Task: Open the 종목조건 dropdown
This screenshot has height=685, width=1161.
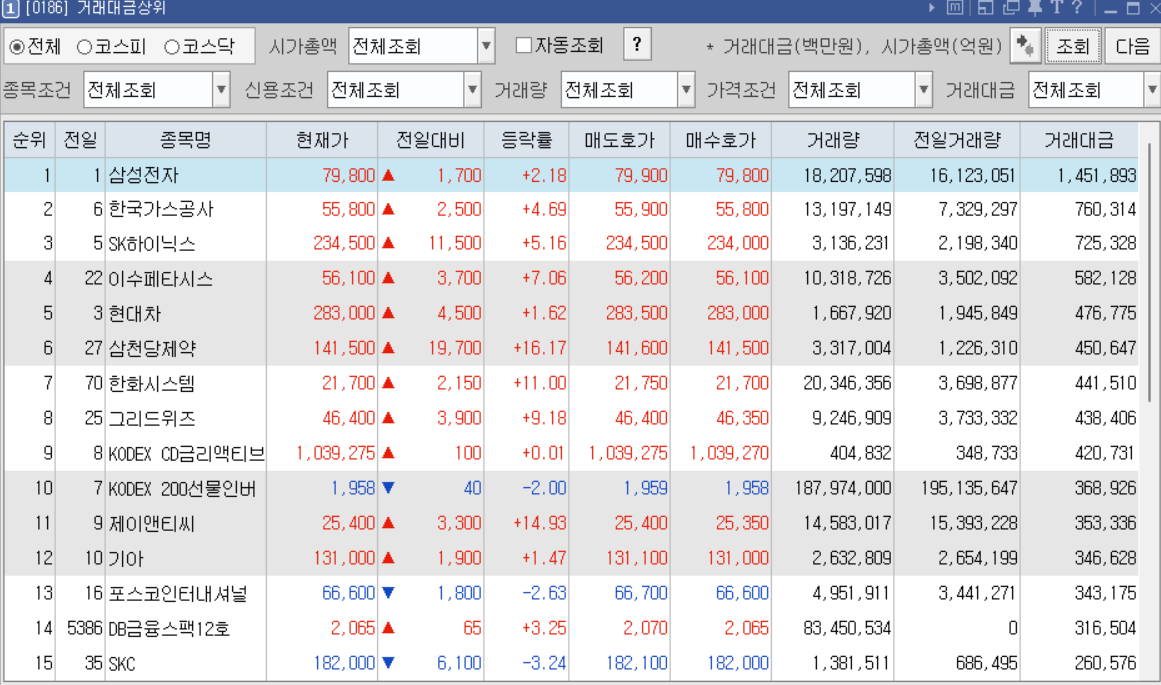Action: point(221,90)
